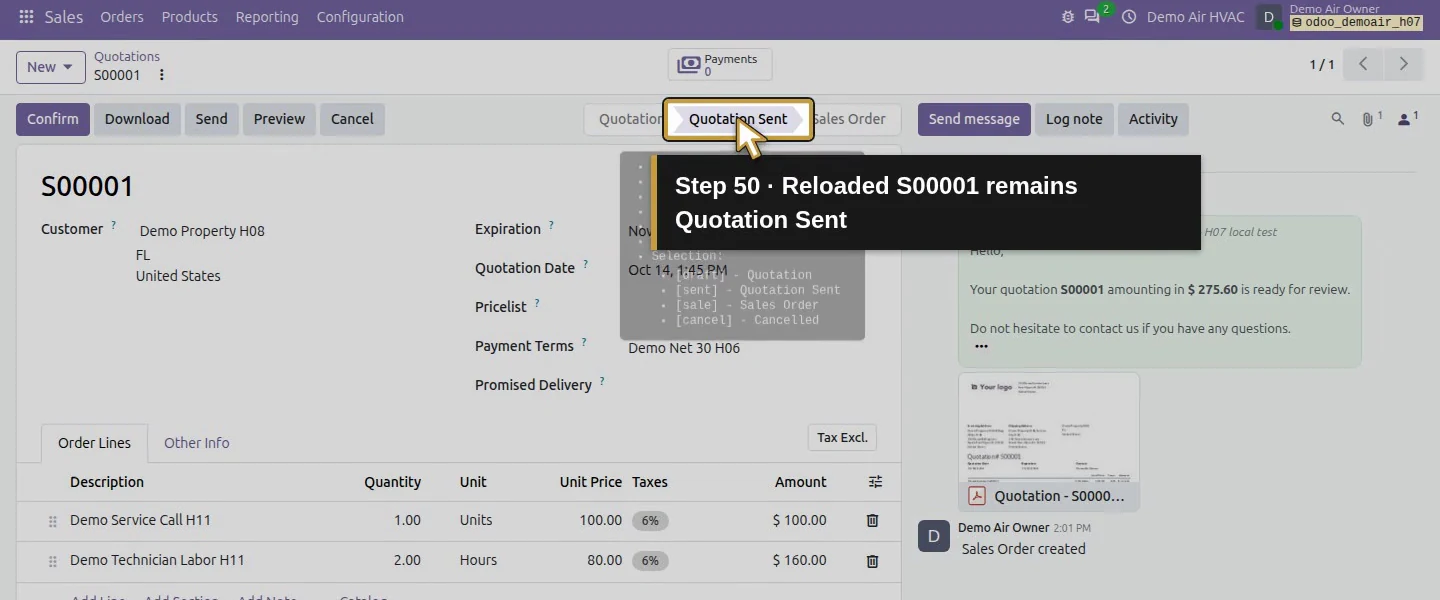1440x600 pixels.
Task: Click the Payment Terms help icon
Action: (x=584, y=342)
